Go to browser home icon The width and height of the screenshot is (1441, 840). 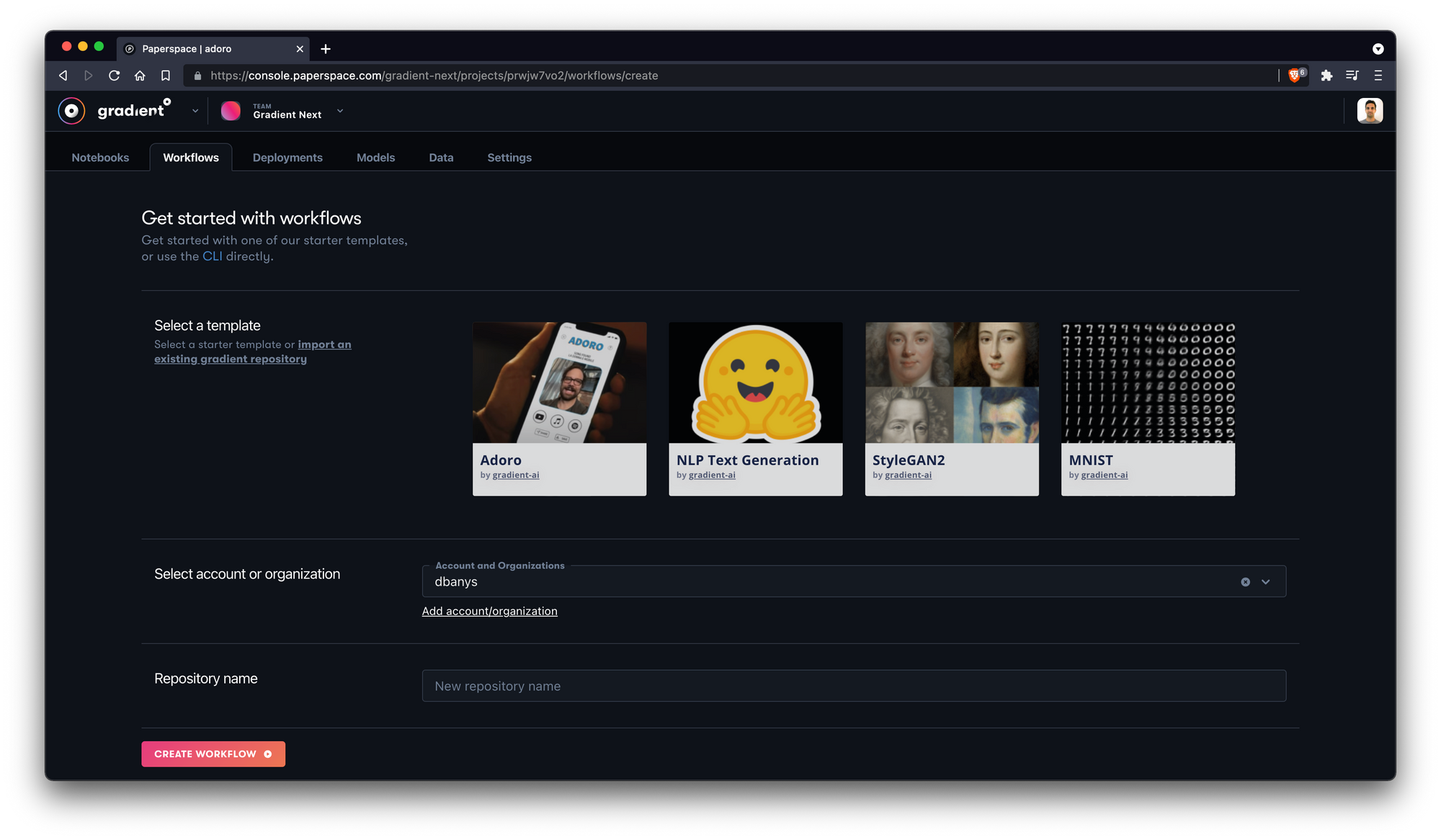tap(140, 76)
